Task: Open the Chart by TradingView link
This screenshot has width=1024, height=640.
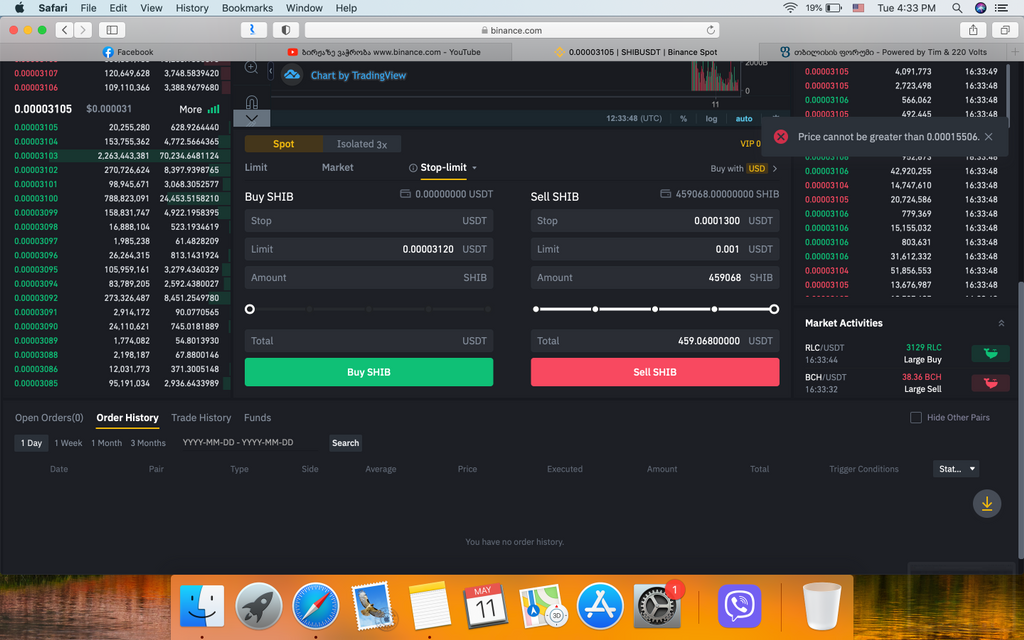Action: click(358, 76)
